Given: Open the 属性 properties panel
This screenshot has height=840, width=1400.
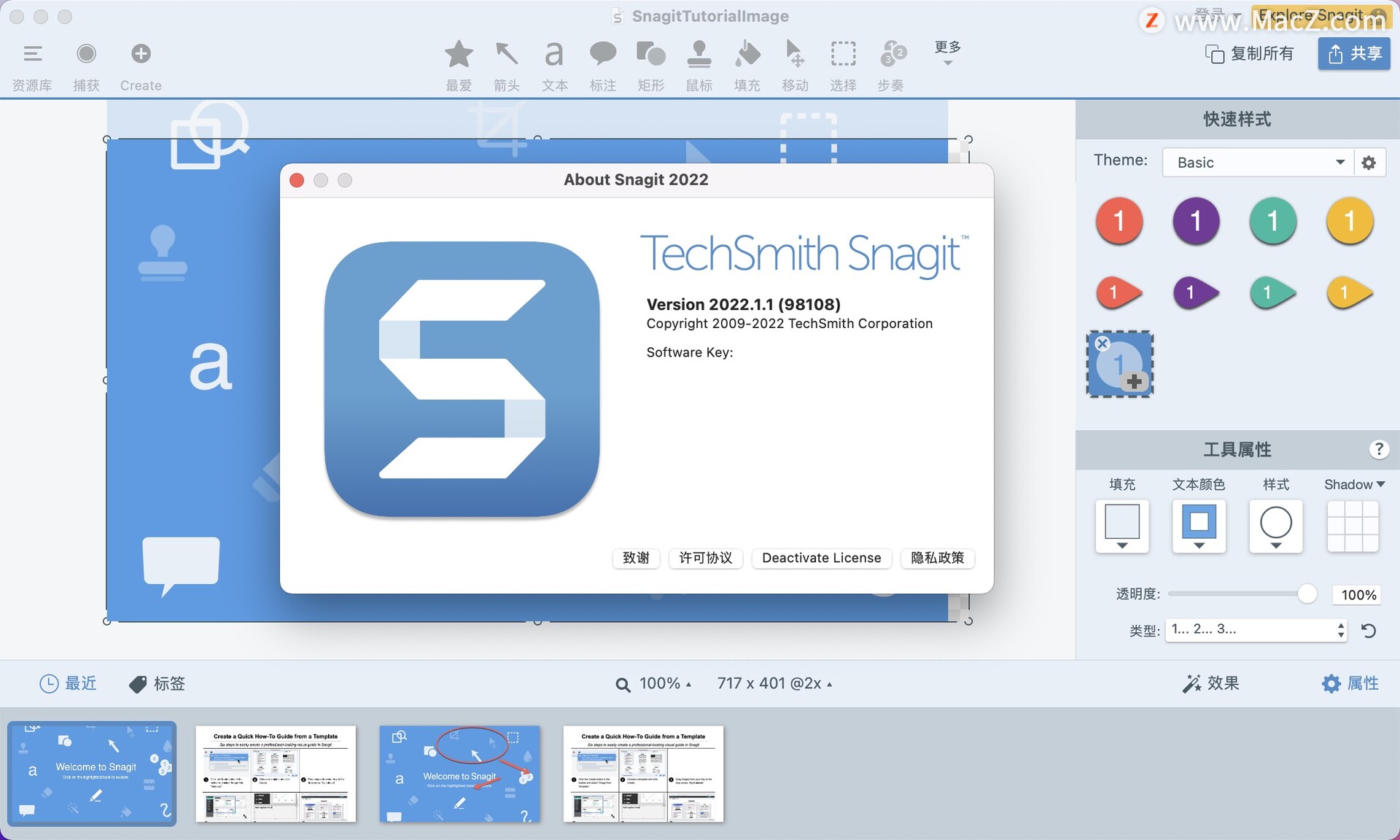Looking at the screenshot, I should (1350, 683).
